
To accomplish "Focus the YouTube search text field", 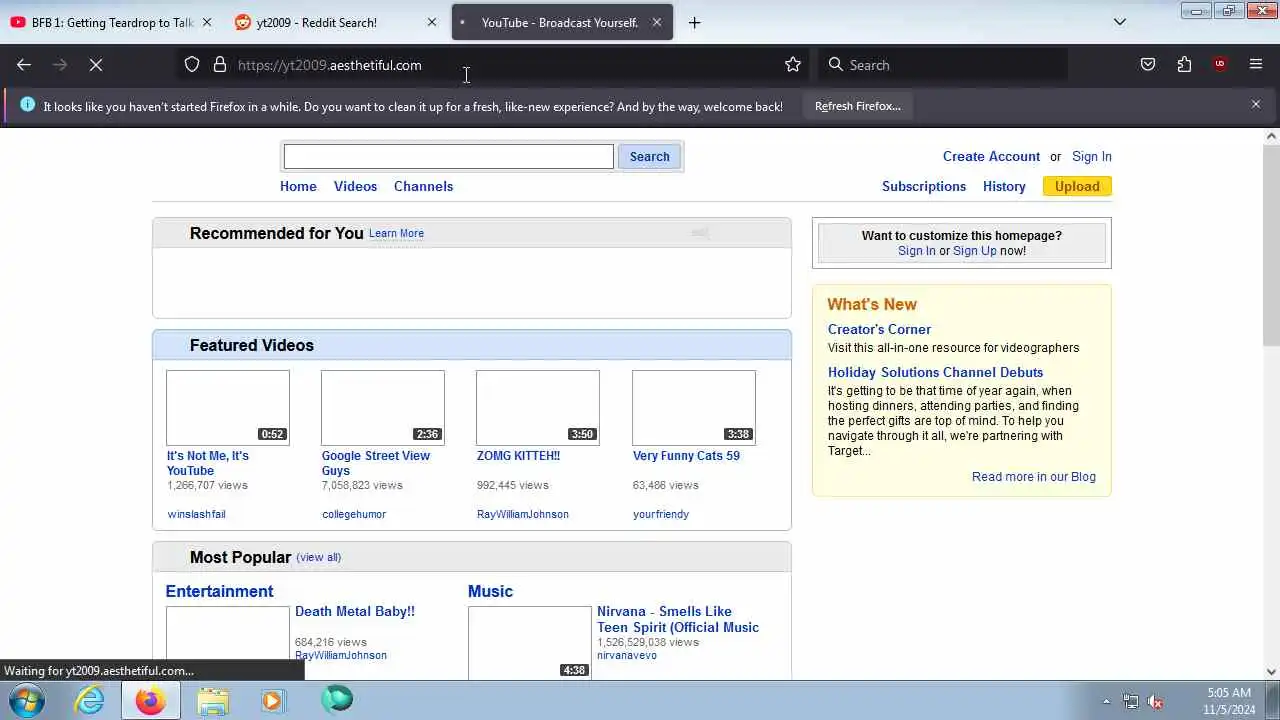I will pyautogui.click(x=448, y=156).
